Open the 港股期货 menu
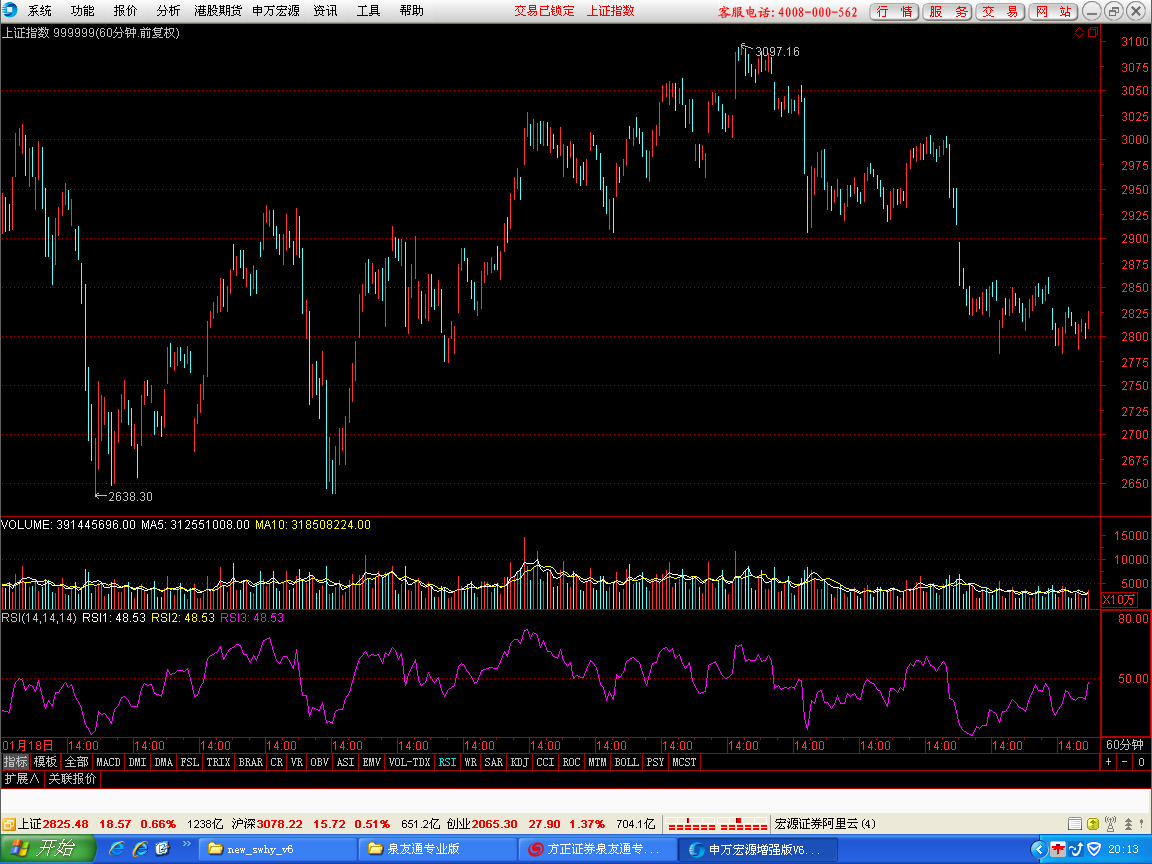1152x864 pixels. 217,11
